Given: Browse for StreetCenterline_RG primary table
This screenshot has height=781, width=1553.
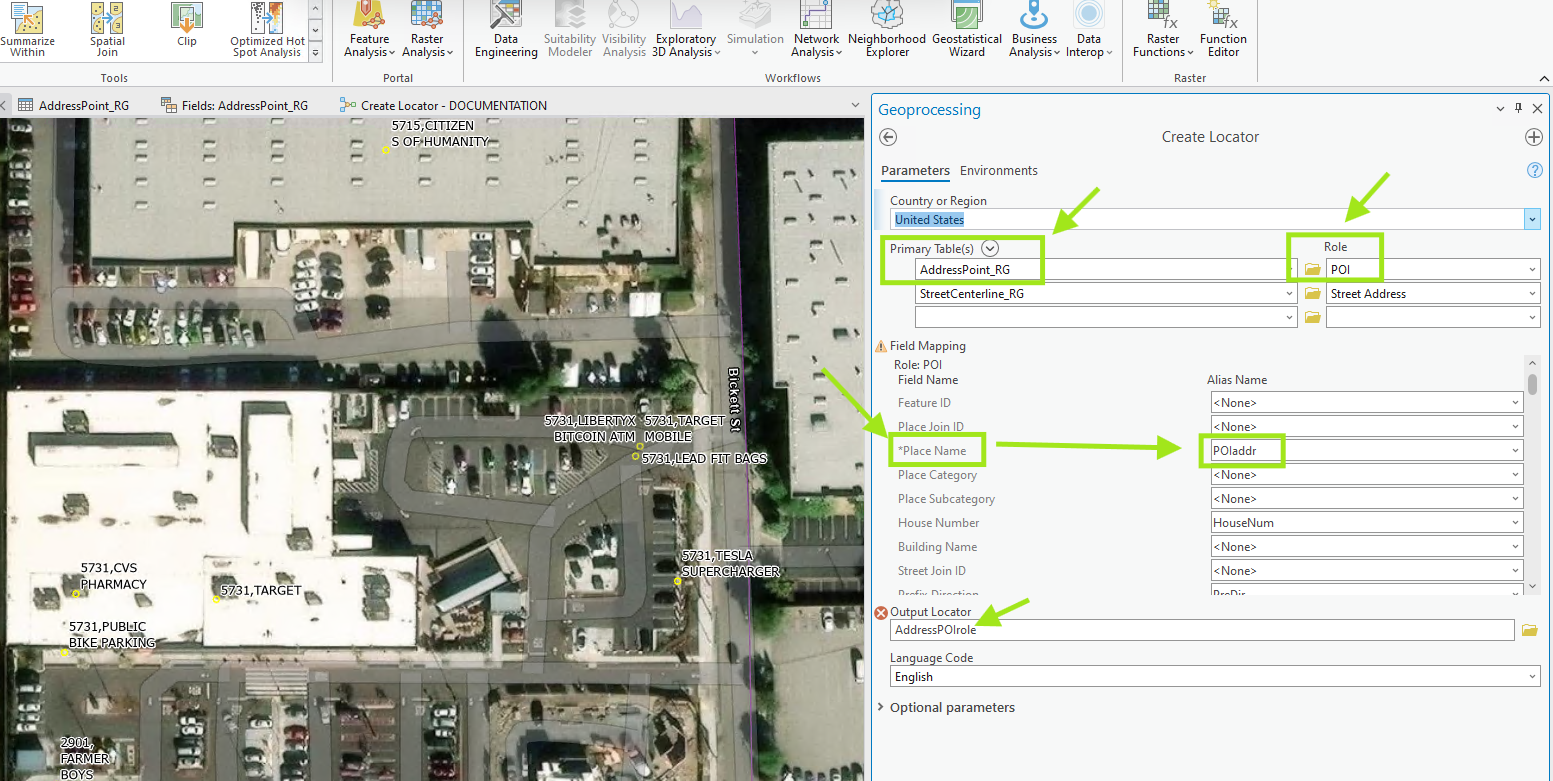Looking at the screenshot, I should point(1313,294).
